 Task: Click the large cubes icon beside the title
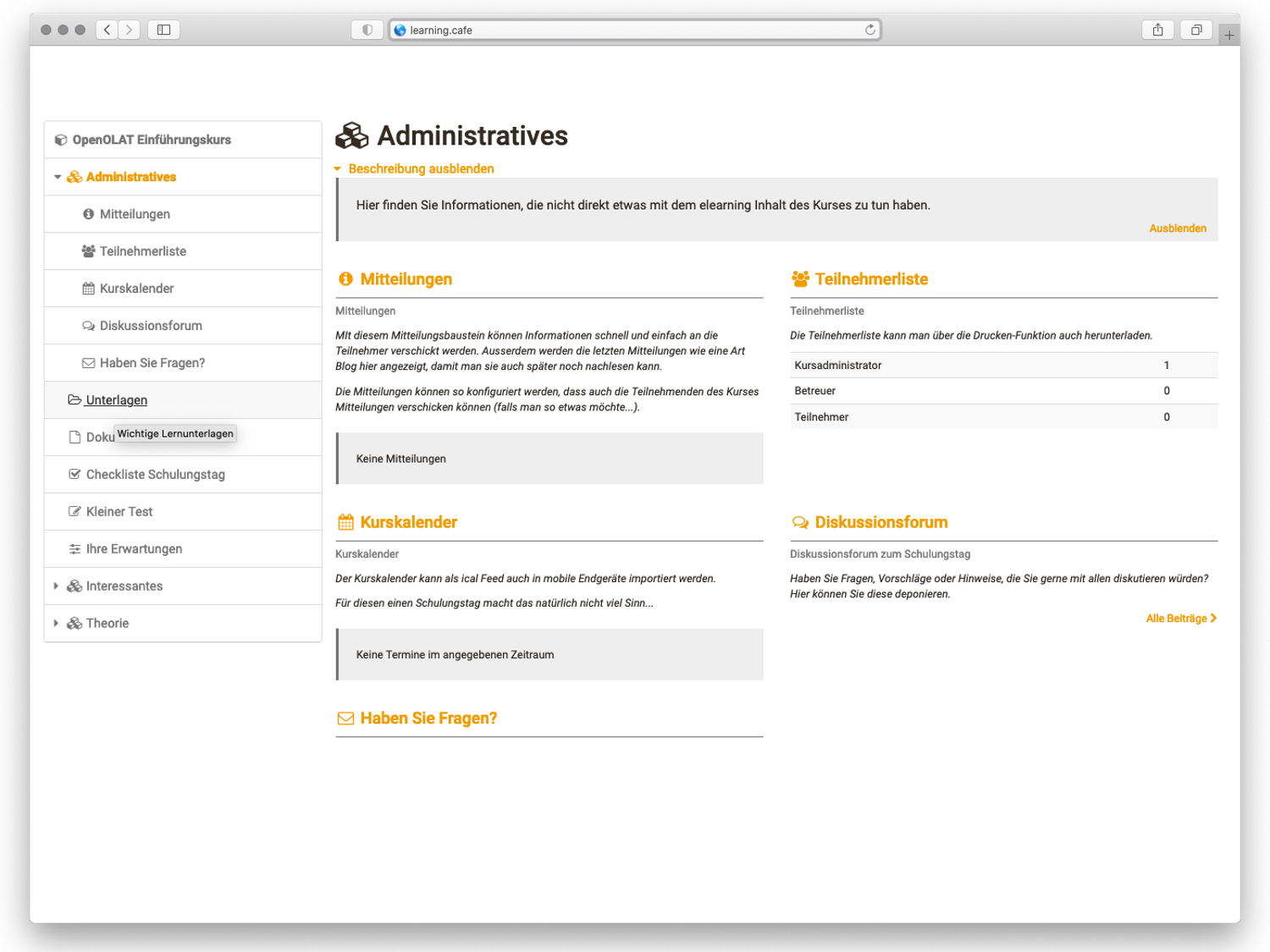point(352,135)
